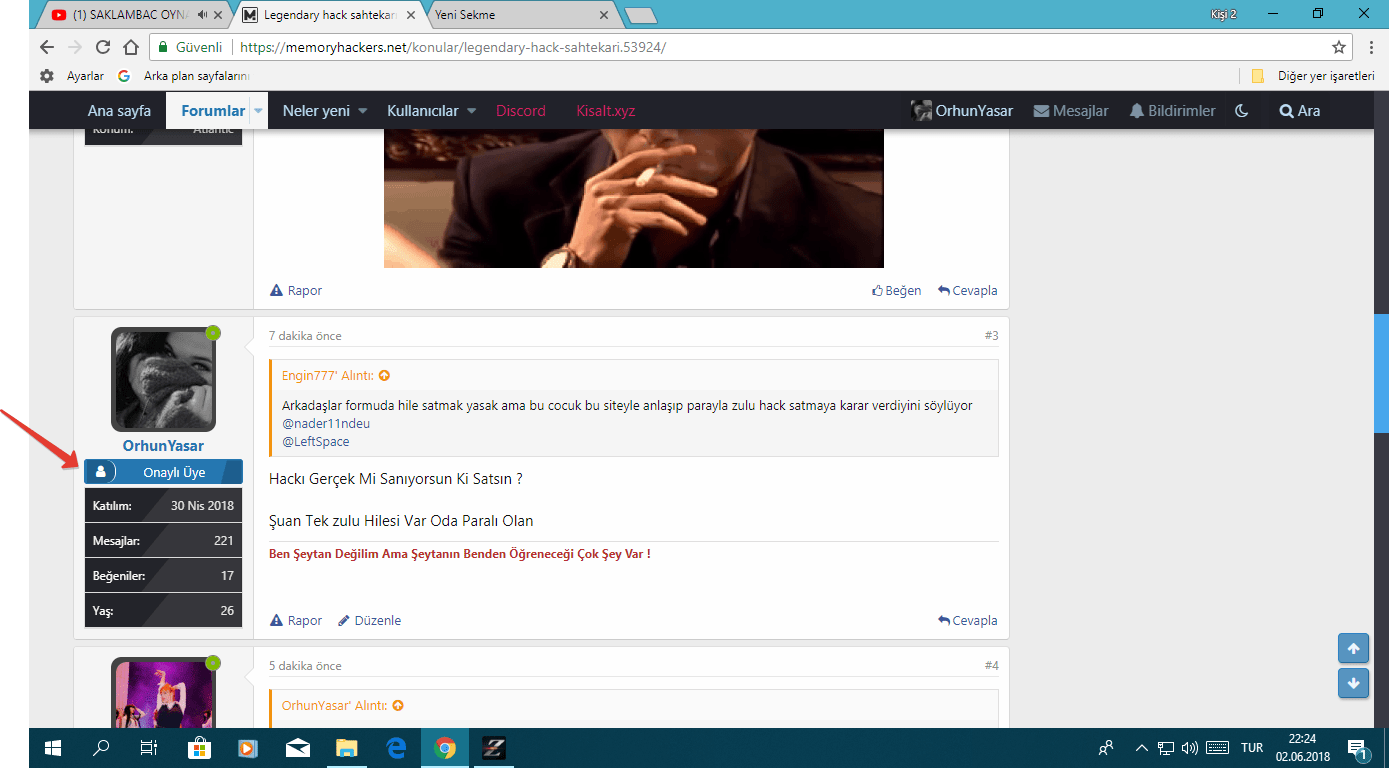1389x768 pixels.
Task: Switch TUR keyboard language
Action: click(1252, 748)
